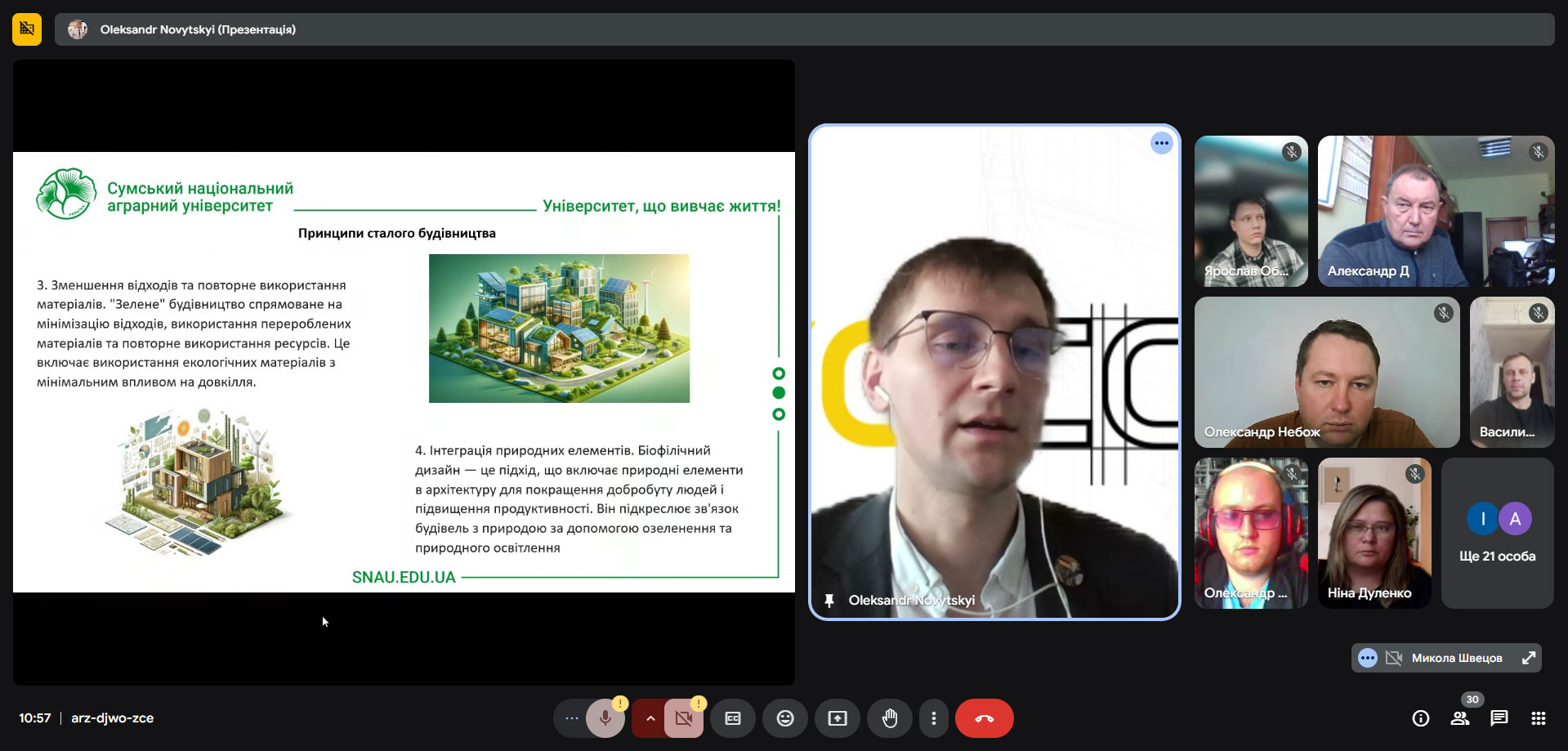Click the yellow presentation indicator icon
This screenshot has width=1568, height=751.
click(27, 29)
